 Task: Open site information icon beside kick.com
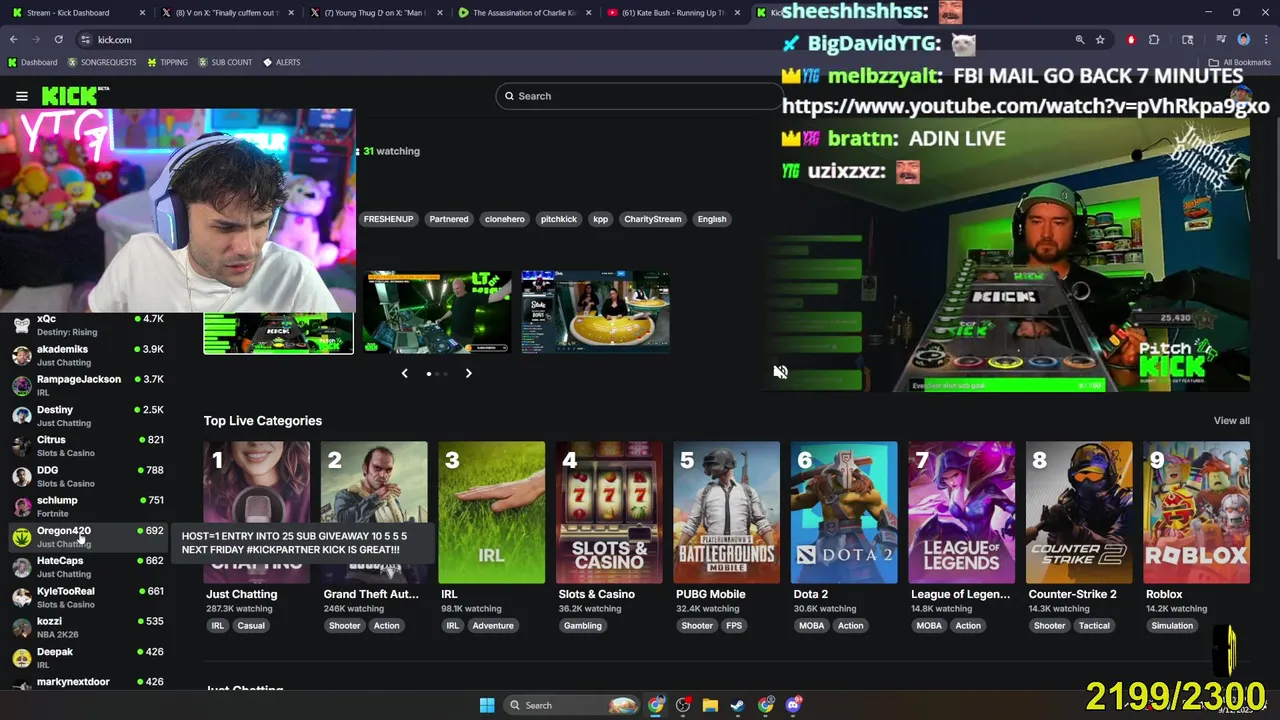(x=85, y=39)
